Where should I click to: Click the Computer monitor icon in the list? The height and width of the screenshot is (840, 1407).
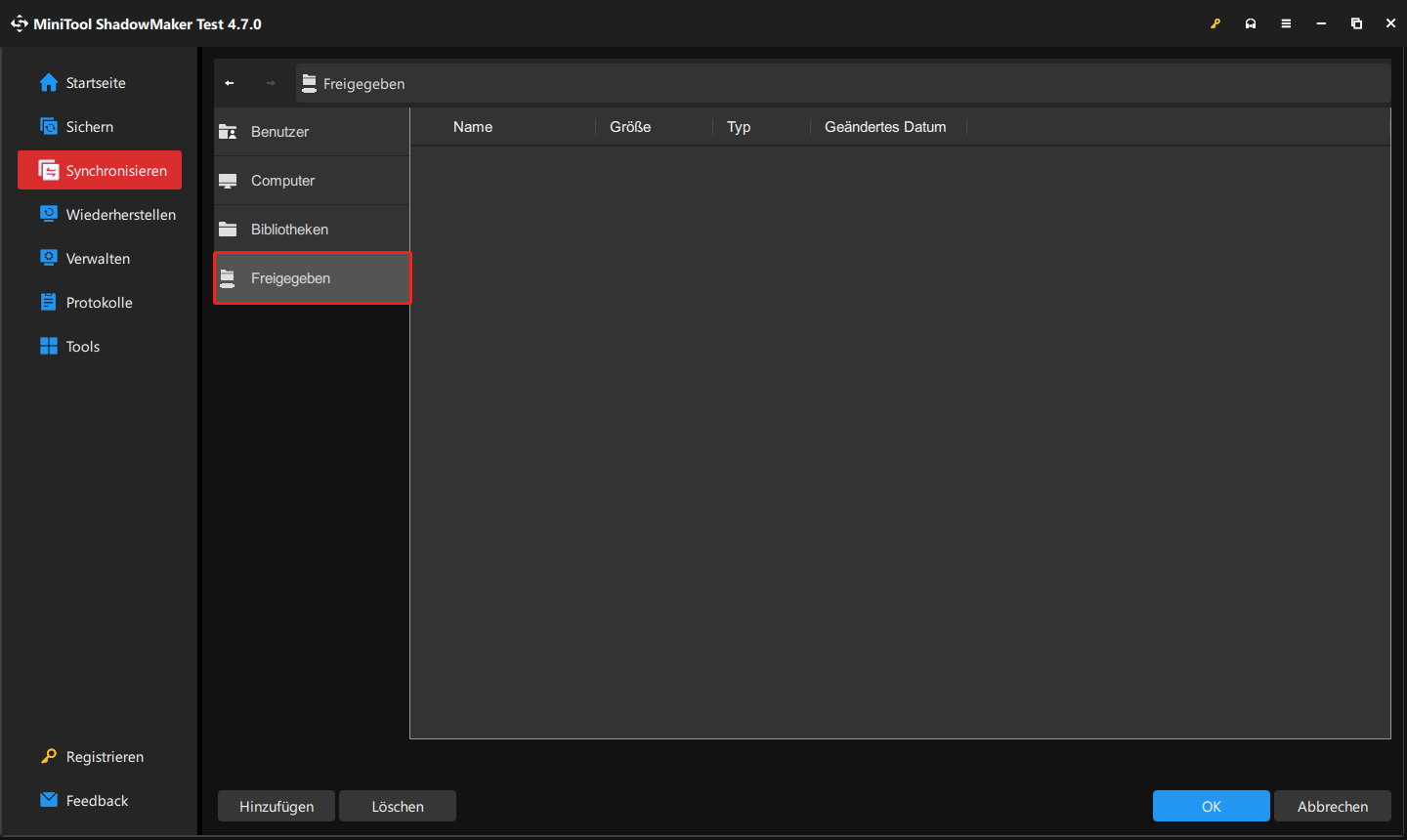pos(228,181)
